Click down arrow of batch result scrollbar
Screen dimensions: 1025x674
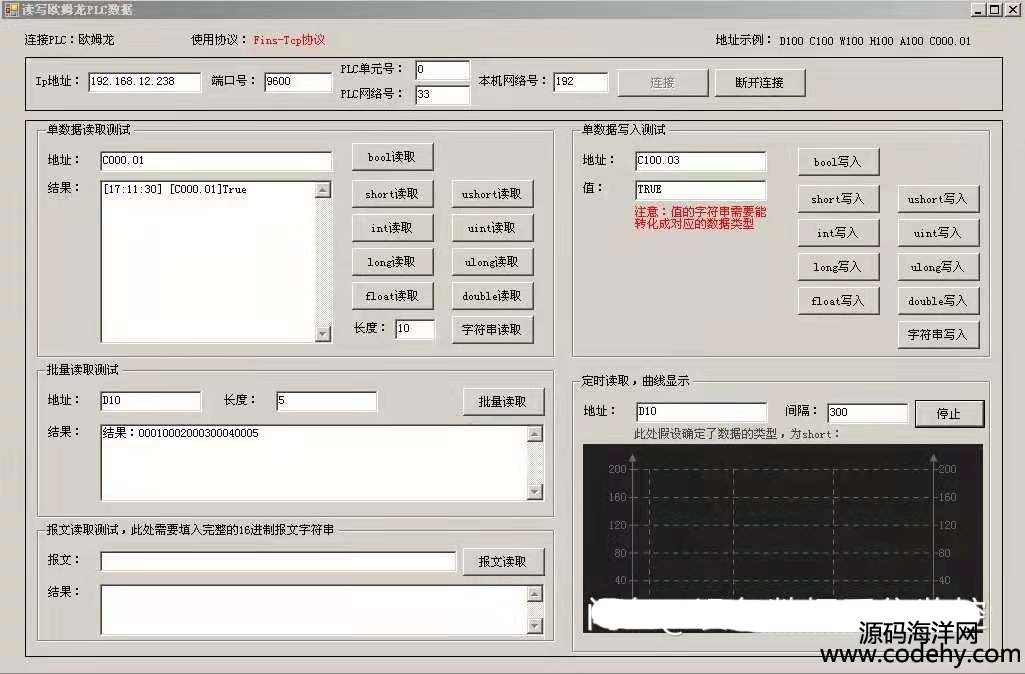[x=535, y=492]
